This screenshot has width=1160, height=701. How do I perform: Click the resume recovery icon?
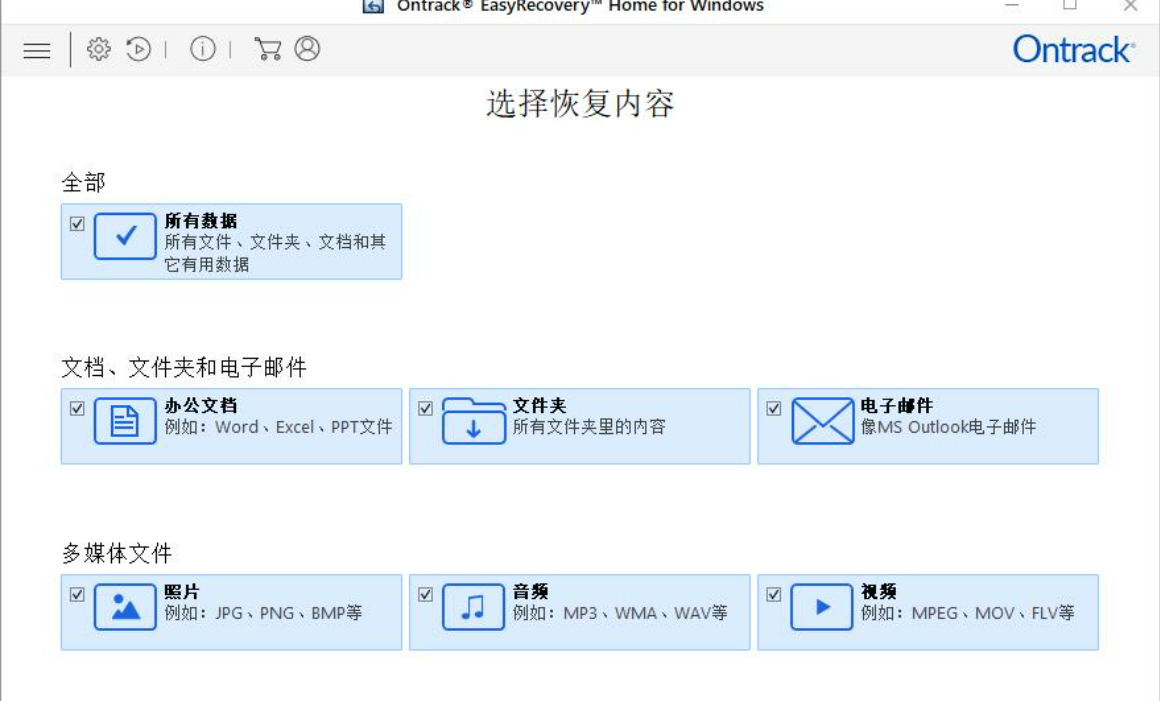(x=139, y=49)
